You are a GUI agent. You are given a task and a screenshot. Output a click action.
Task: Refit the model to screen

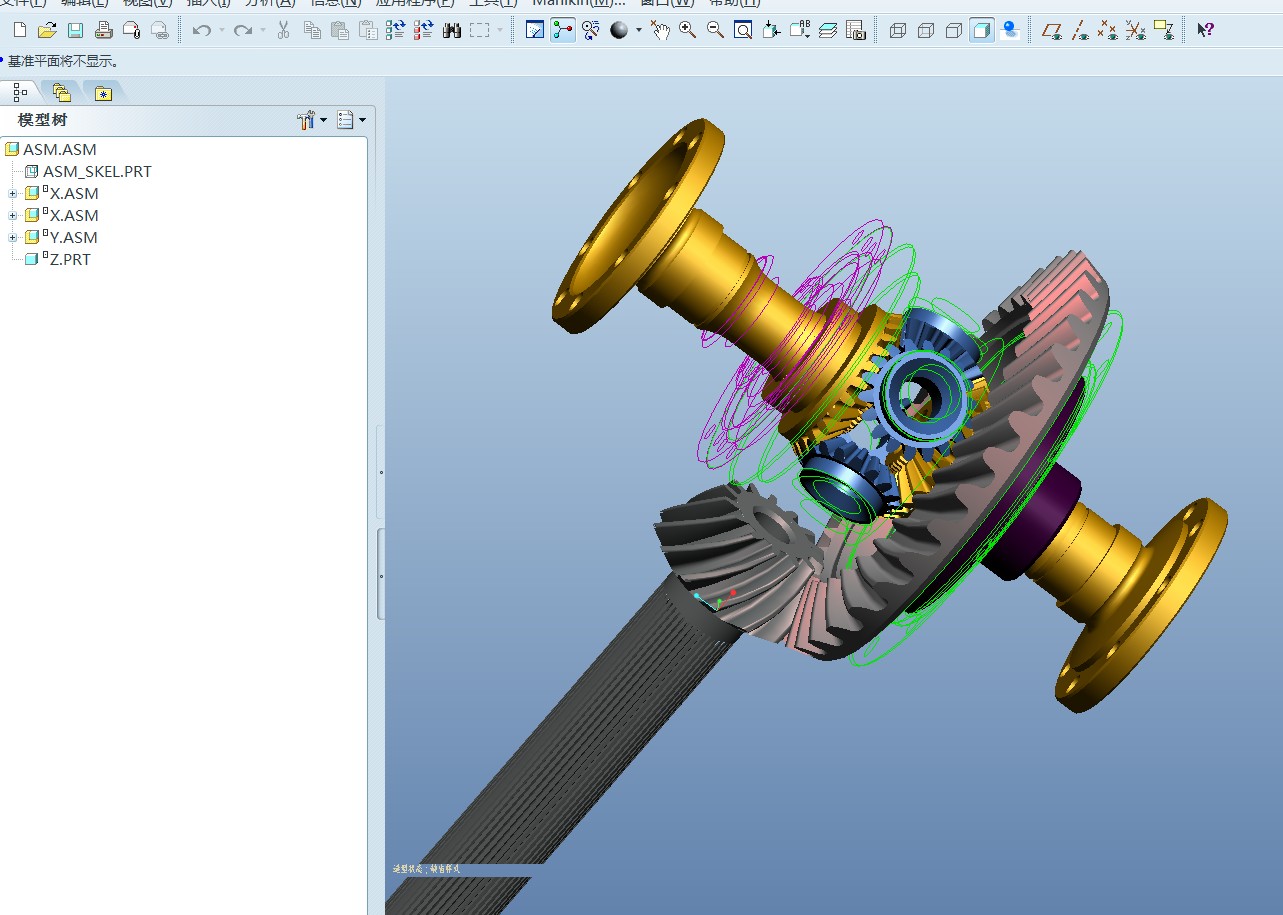[743, 30]
